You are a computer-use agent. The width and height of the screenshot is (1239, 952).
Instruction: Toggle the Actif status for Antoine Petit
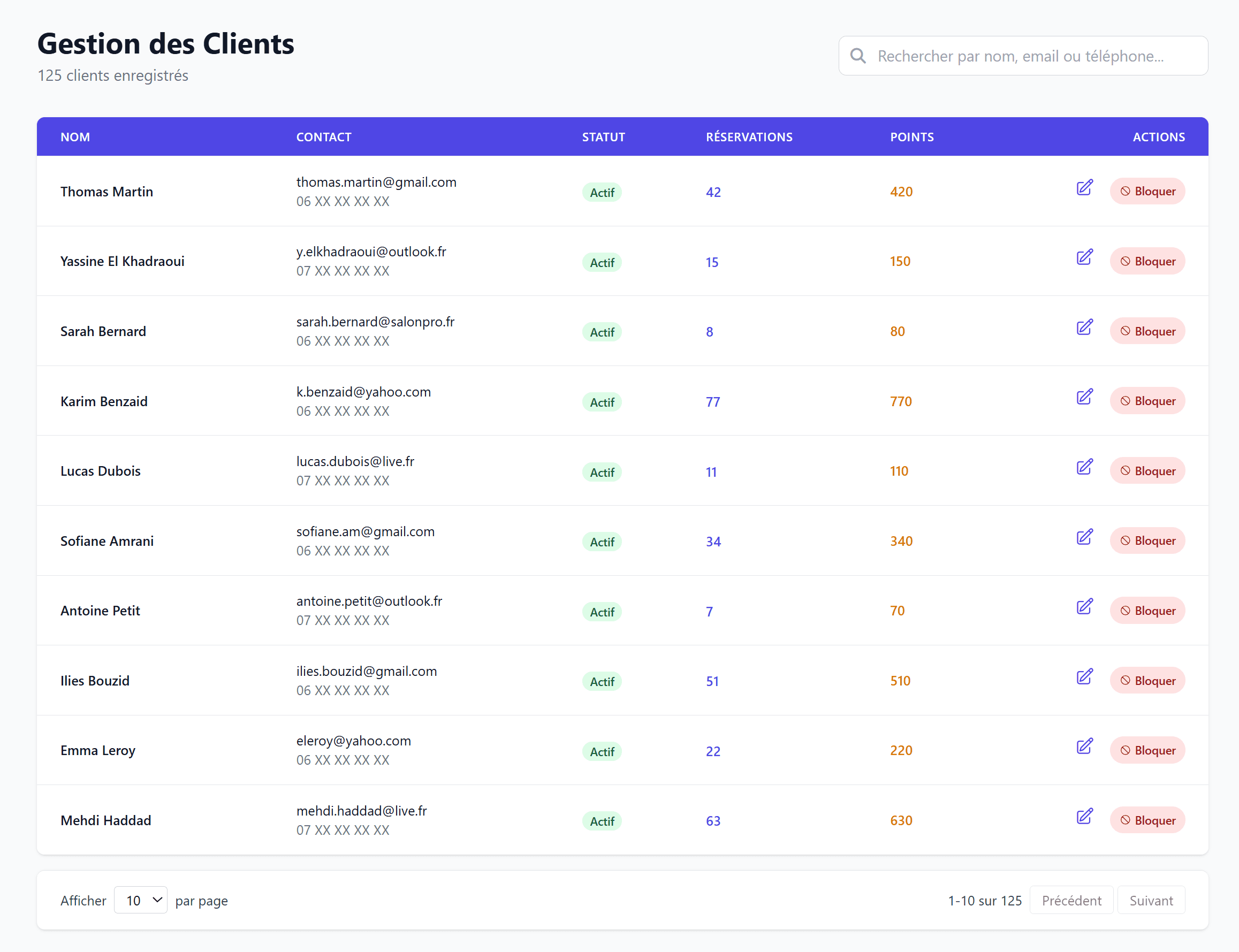click(602, 612)
